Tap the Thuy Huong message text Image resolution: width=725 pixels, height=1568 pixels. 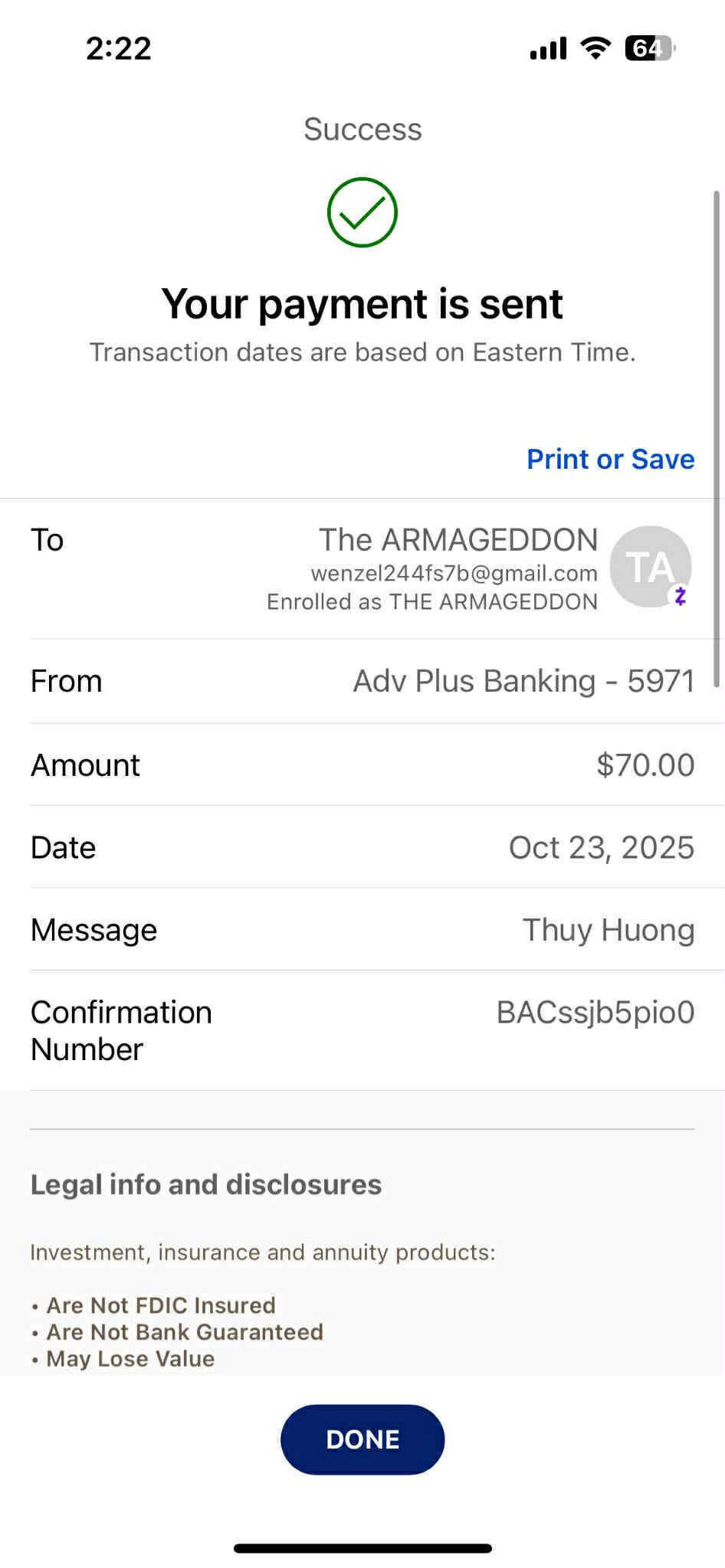(609, 930)
